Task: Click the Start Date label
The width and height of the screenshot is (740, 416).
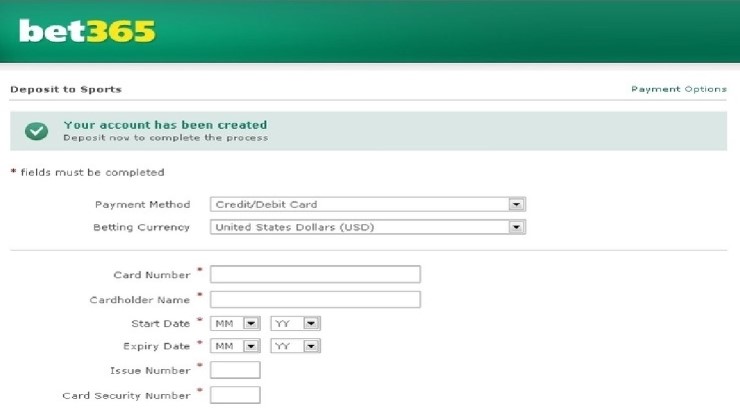Action: click(x=160, y=323)
